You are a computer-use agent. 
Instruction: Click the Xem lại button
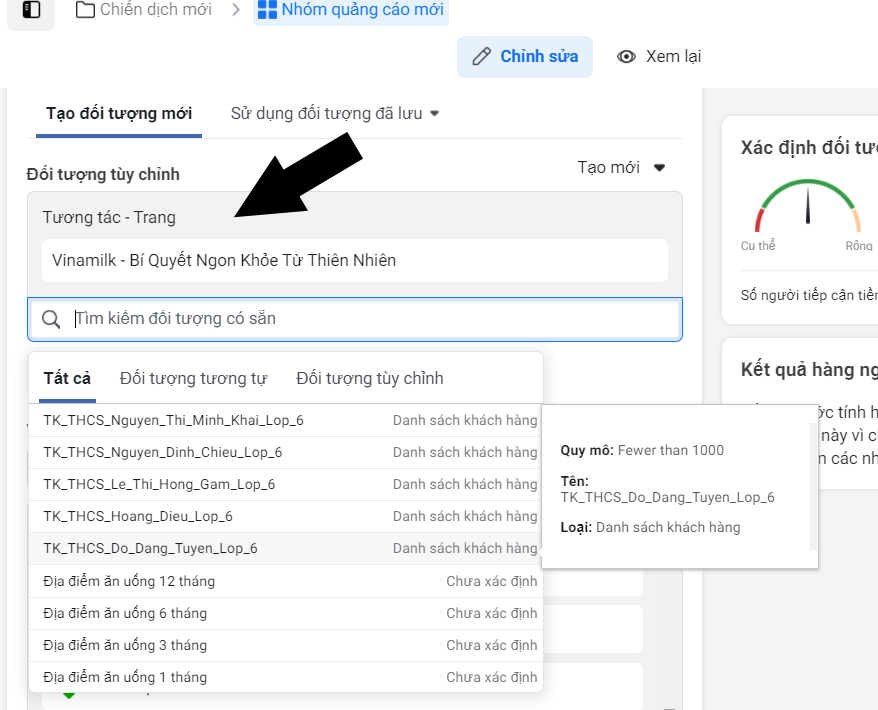coord(658,57)
